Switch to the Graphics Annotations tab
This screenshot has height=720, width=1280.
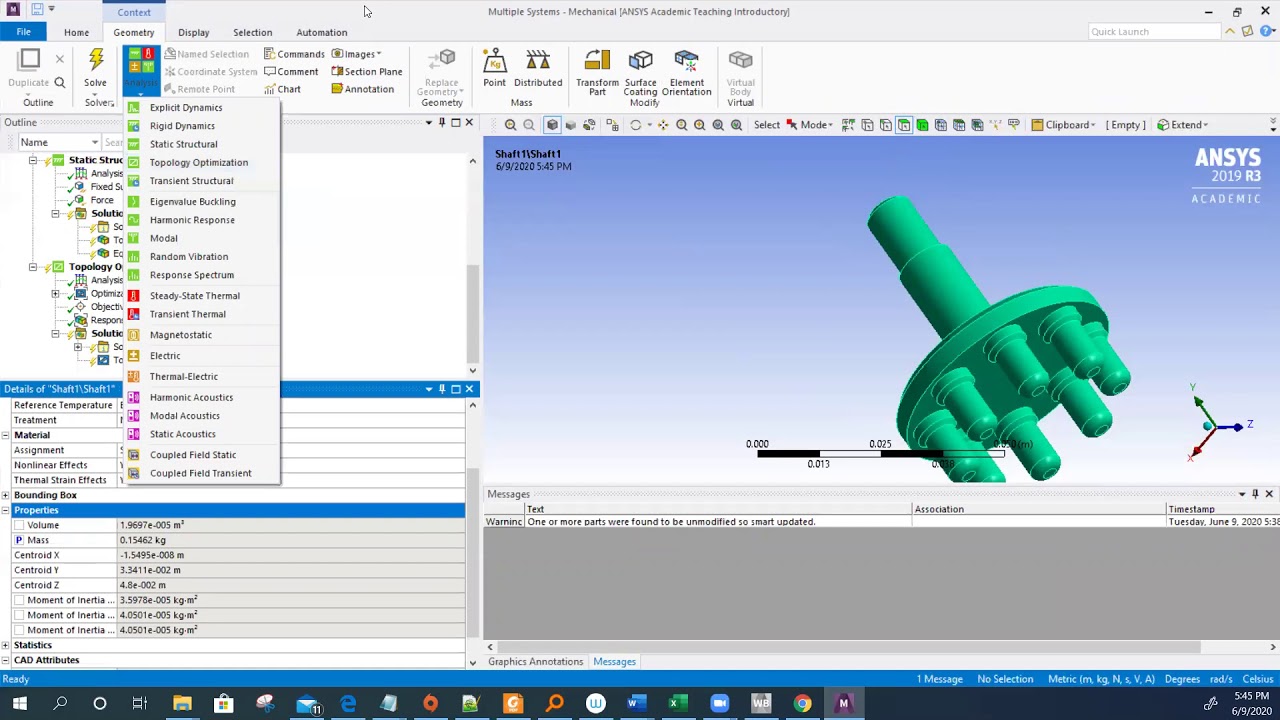[x=535, y=662]
